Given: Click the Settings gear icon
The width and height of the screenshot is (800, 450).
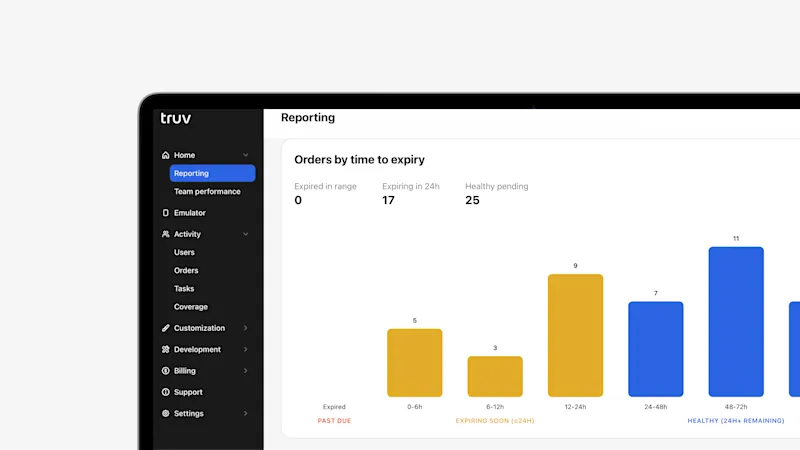Looking at the screenshot, I should (165, 414).
